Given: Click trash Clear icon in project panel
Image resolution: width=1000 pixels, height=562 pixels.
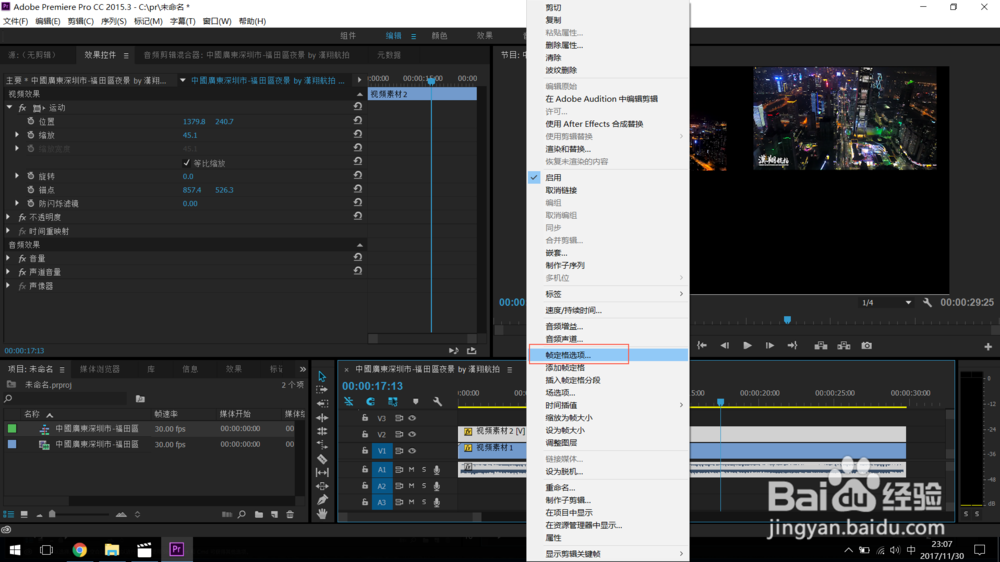Looking at the screenshot, I should [x=290, y=514].
